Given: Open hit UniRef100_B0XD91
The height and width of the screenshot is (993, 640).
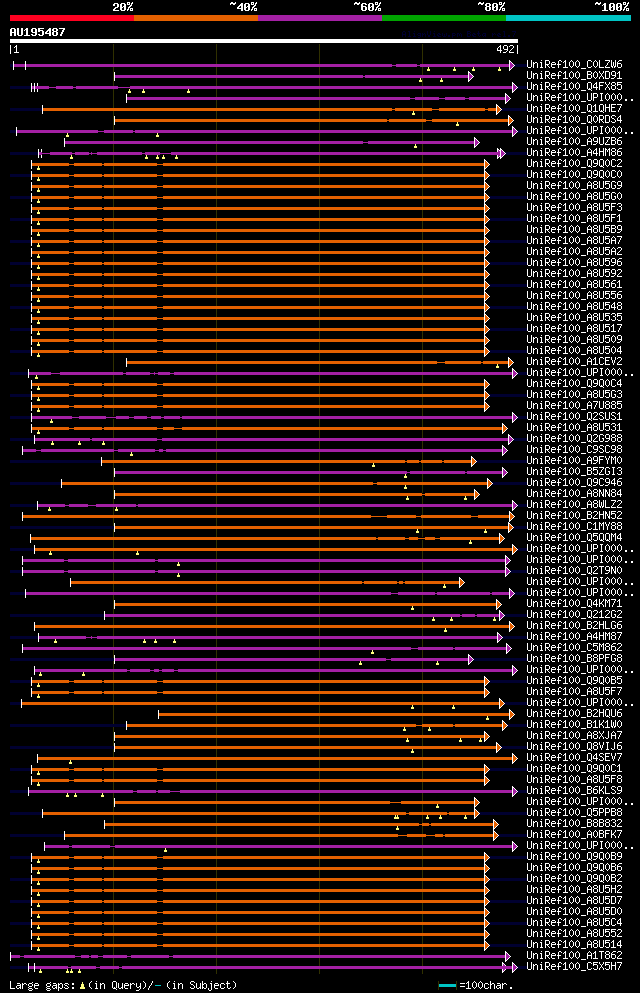Looking at the screenshot, I should point(574,75).
